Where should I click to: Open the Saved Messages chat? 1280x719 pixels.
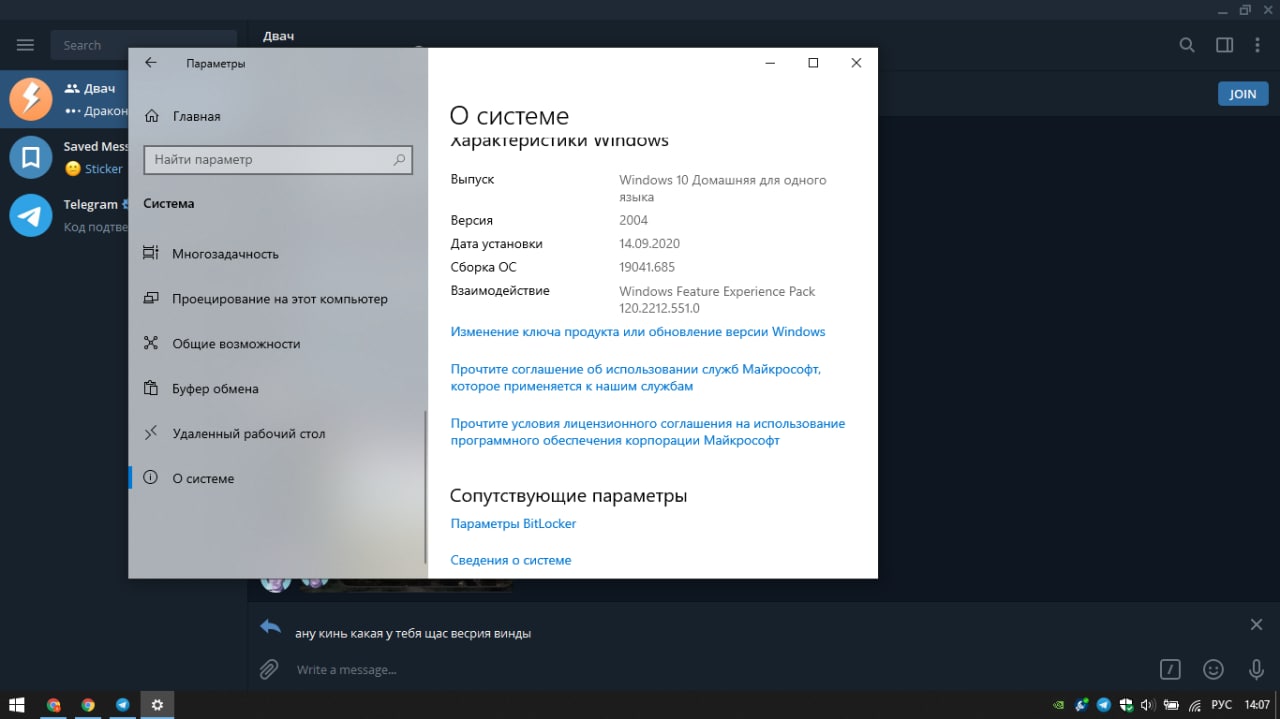(64, 157)
